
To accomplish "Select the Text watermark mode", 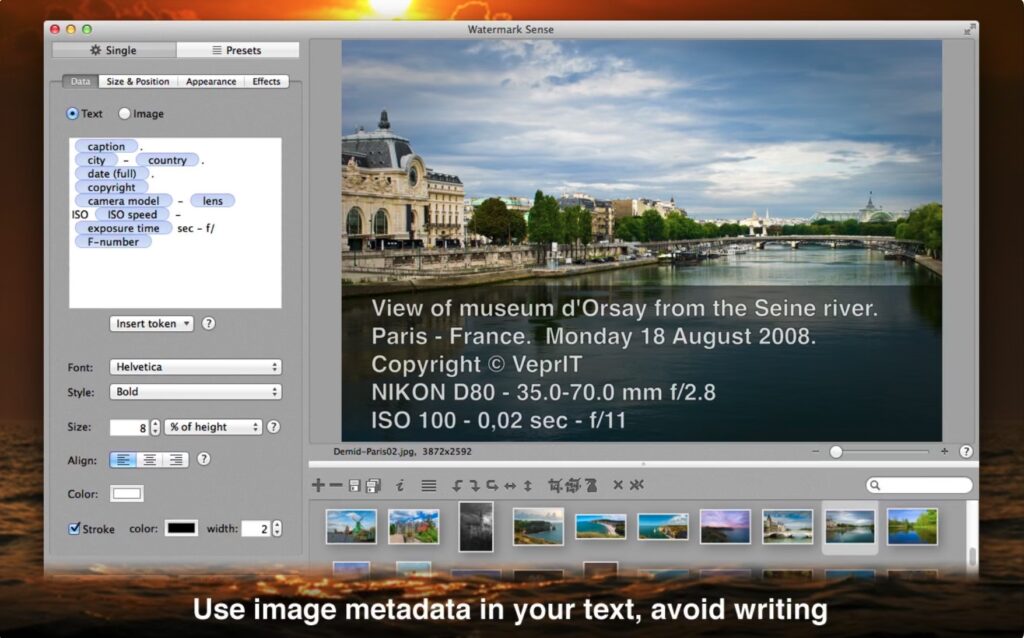I will (x=72, y=113).
